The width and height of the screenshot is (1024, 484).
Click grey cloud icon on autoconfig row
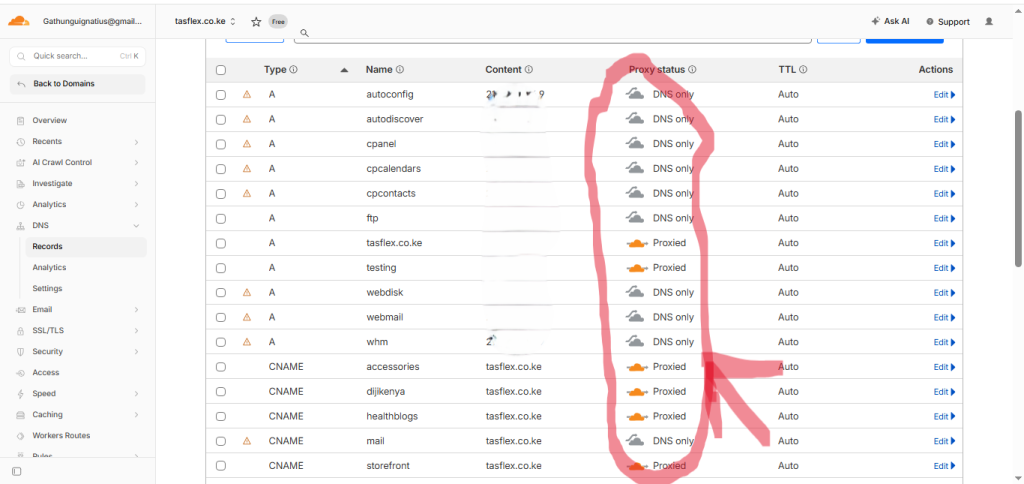point(635,94)
